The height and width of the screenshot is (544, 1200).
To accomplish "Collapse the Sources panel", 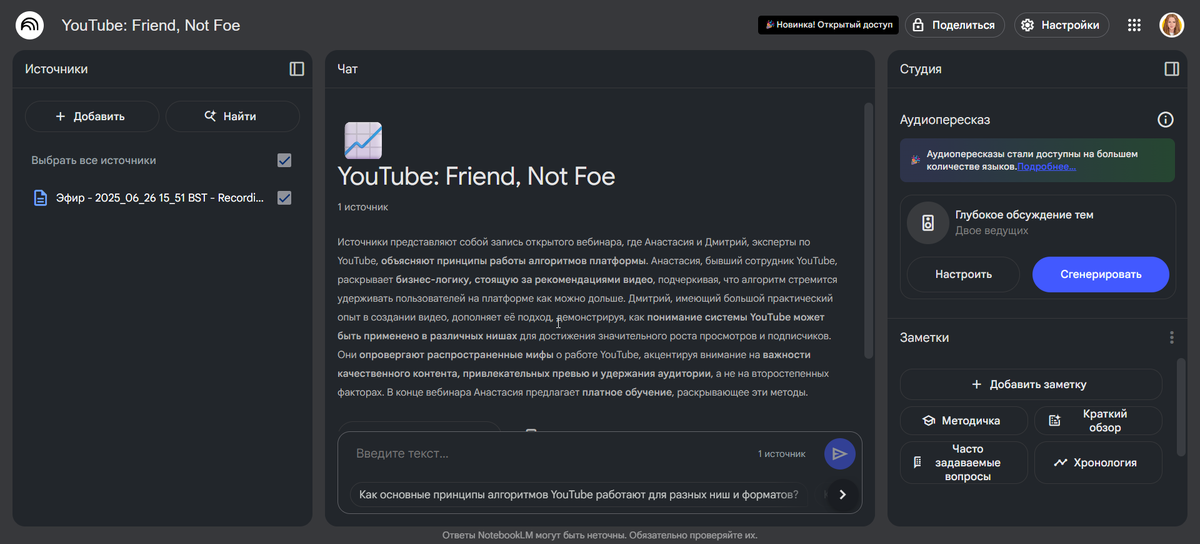I will coord(296,69).
